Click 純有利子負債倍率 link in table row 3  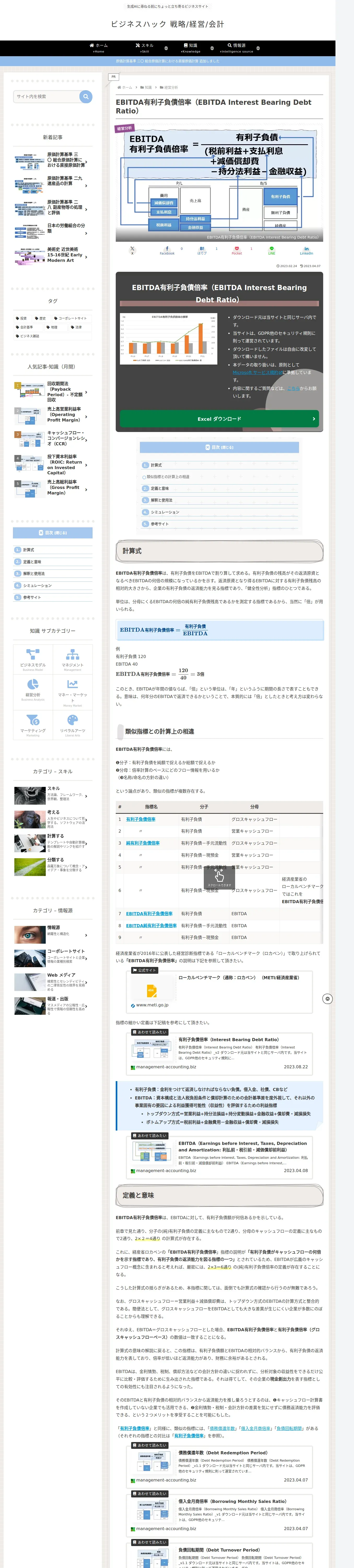(x=143, y=843)
